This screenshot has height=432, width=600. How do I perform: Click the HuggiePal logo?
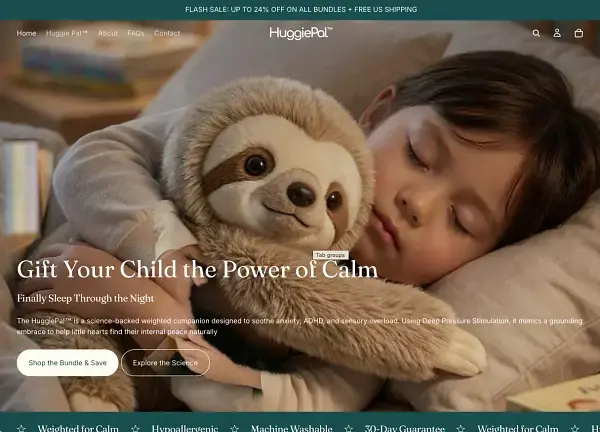(301, 33)
